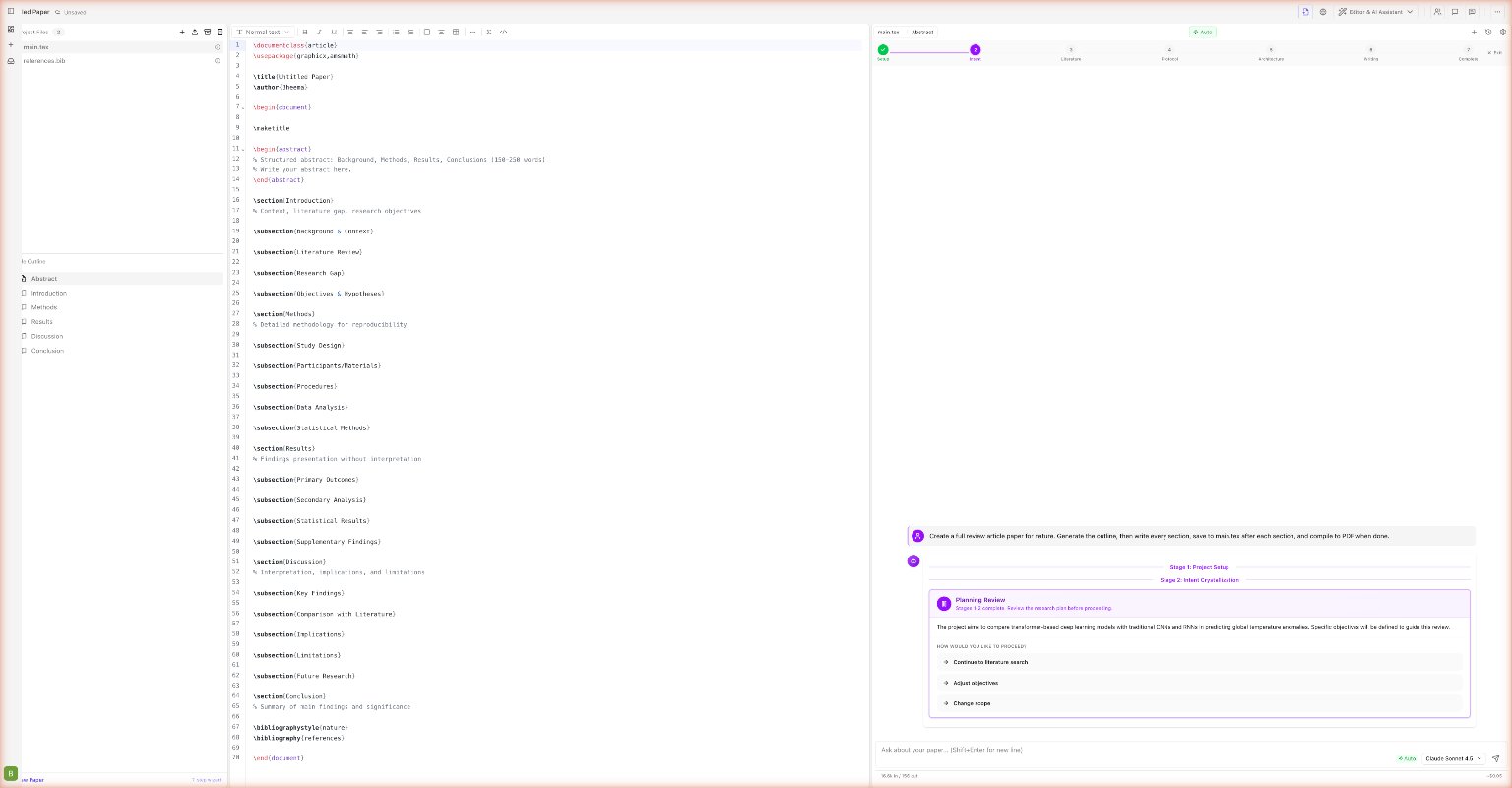The height and width of the screenshot is (788, 1512).
Task: Click the Architecture stage step
Action: pyautogui.click(x=1271, y=49)
